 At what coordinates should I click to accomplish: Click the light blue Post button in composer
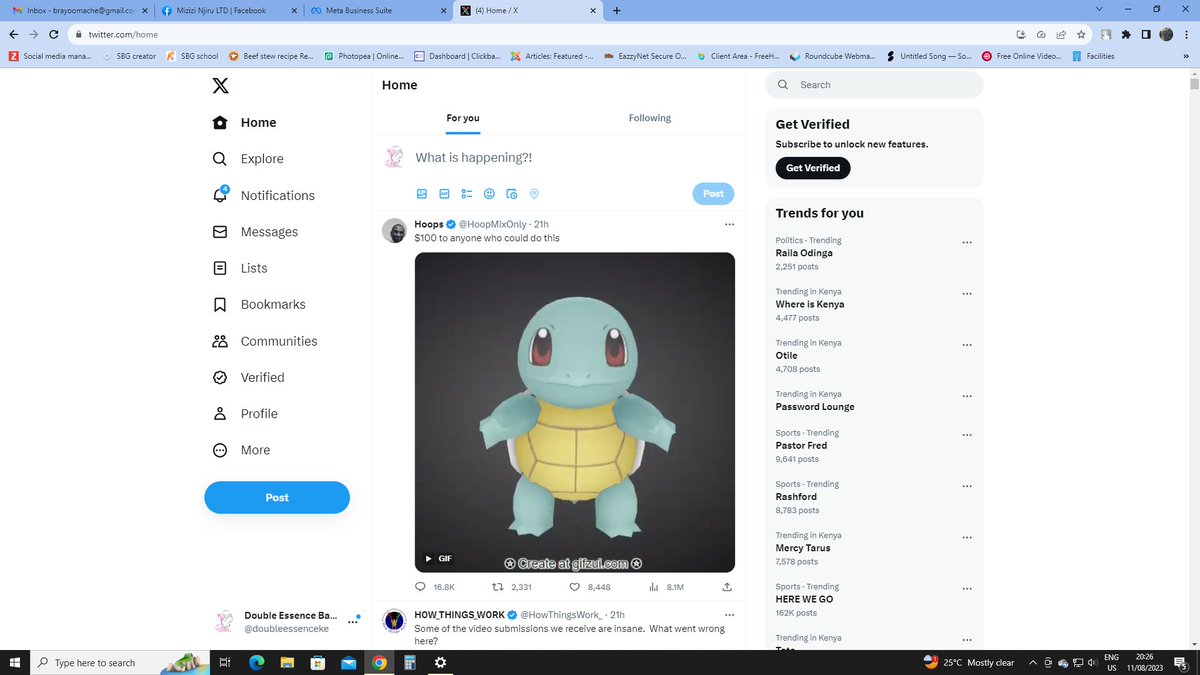click(x=713, y=194)
